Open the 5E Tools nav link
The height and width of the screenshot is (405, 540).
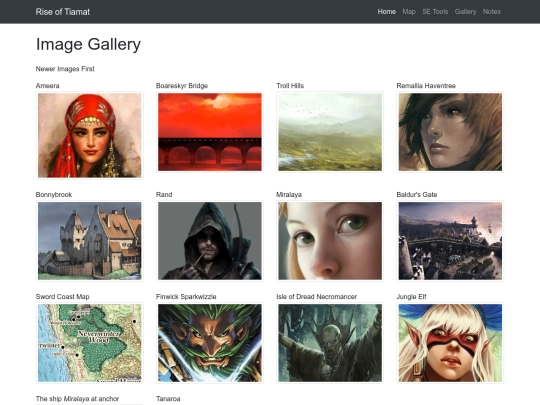tap(435, 12)
